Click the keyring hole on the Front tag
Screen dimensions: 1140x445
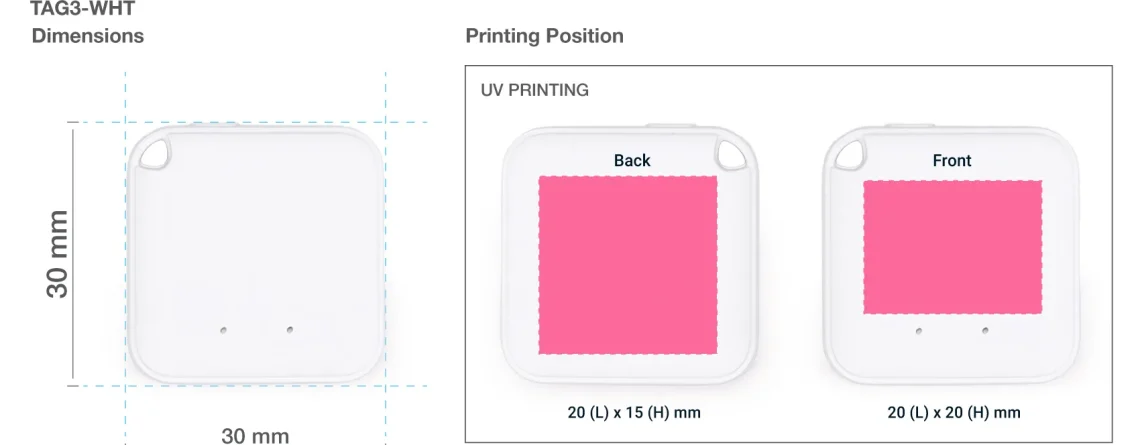coord(851,153)
